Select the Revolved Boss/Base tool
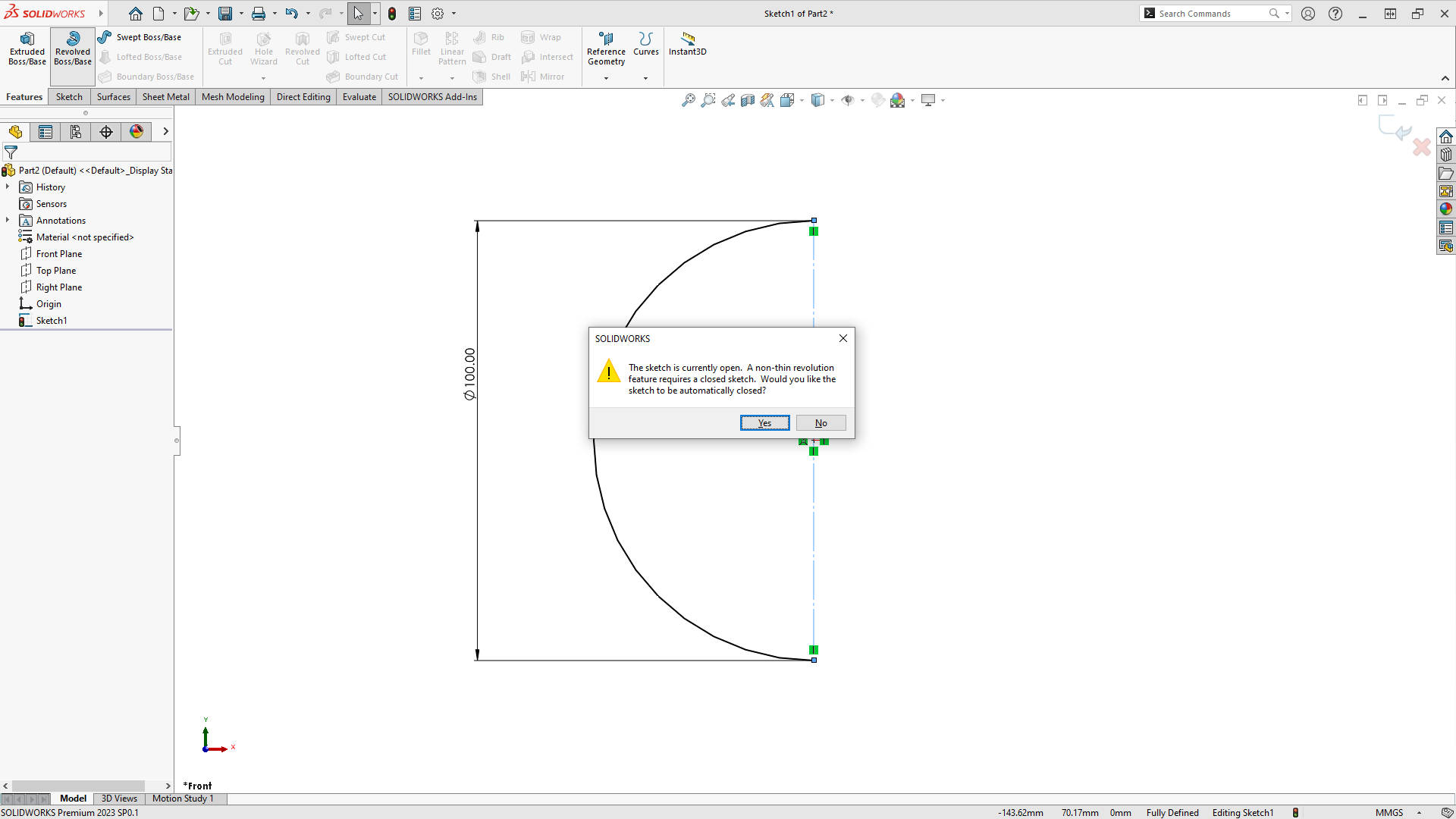The height and width of the screenshot is (819, 1456). (73, 49)
